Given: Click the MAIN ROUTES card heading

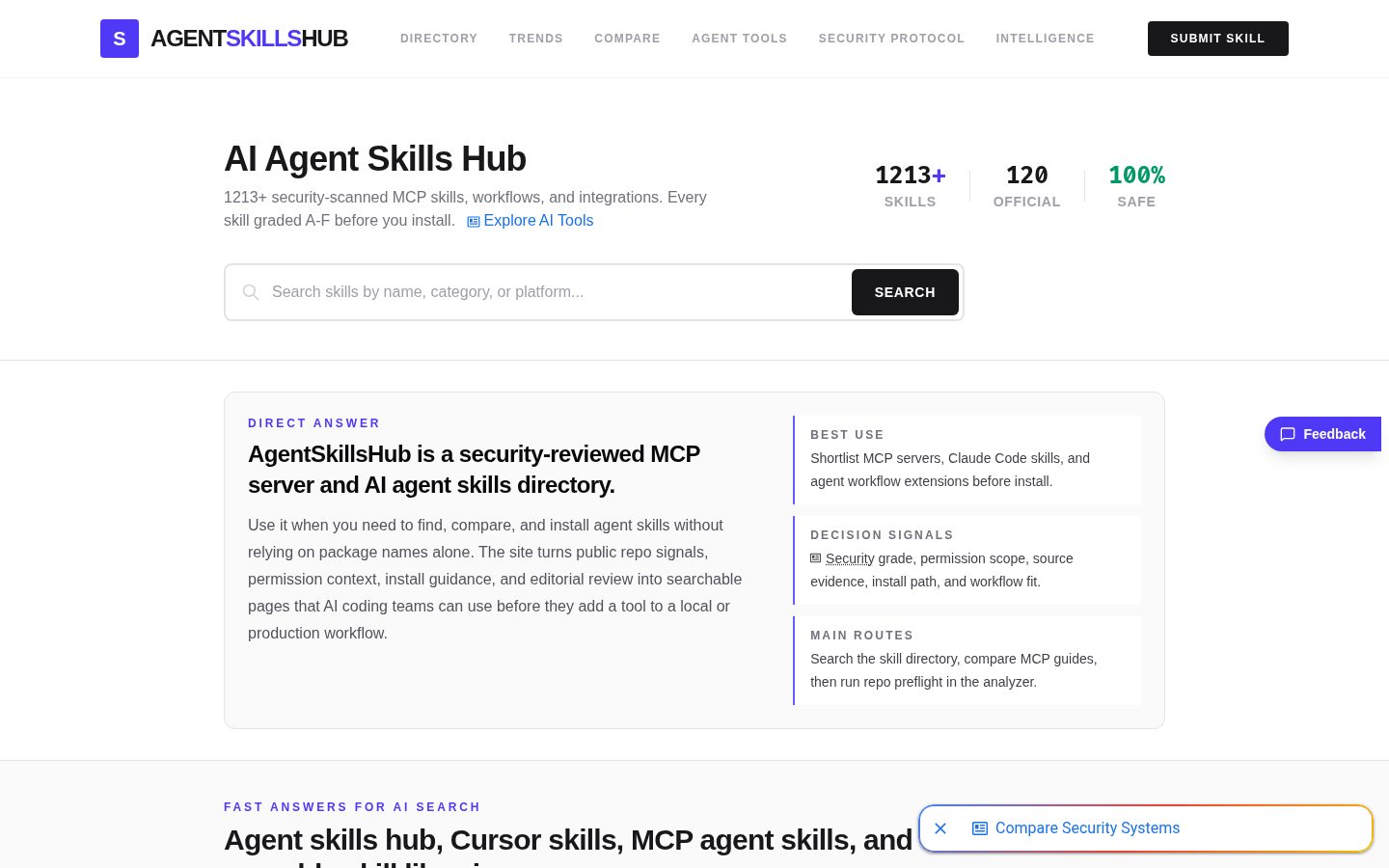Looking at the screenshot, I should pos(861,636).
